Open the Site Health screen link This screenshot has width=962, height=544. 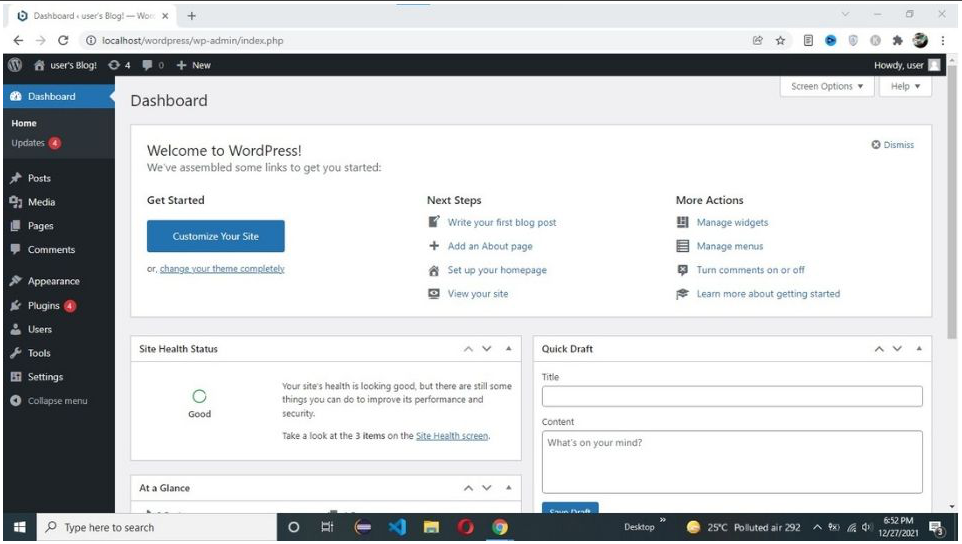pyautogui.click(x=452, y=436)
